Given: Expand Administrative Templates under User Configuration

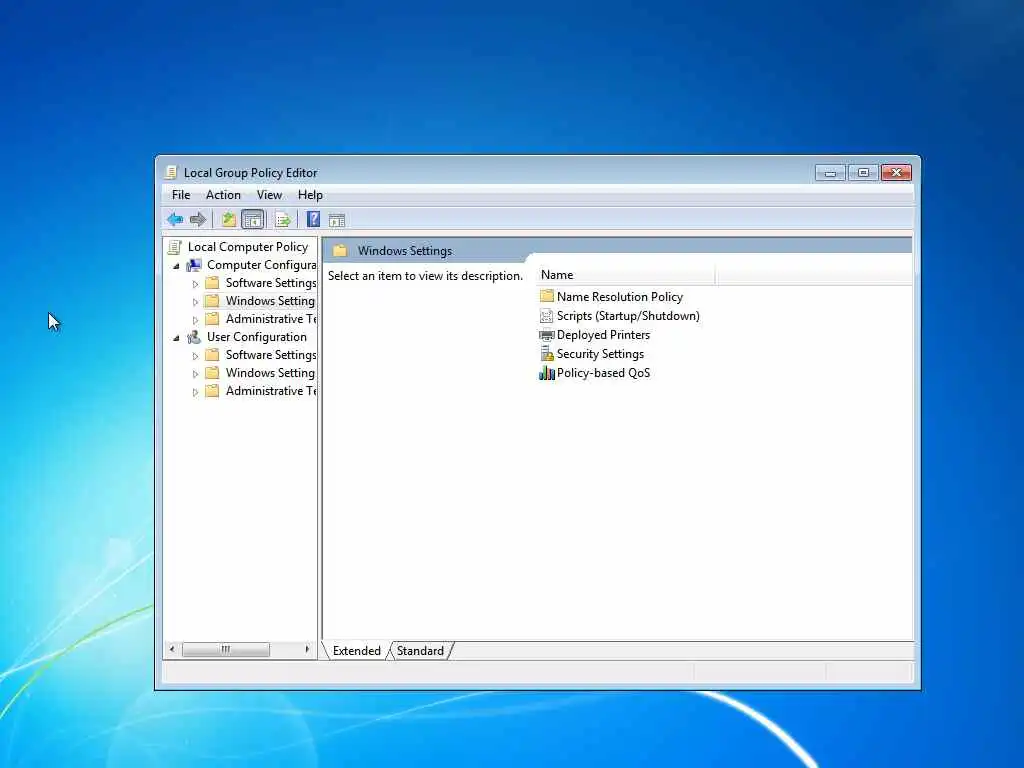Looking at the screenshot, I should coord(195,392).
